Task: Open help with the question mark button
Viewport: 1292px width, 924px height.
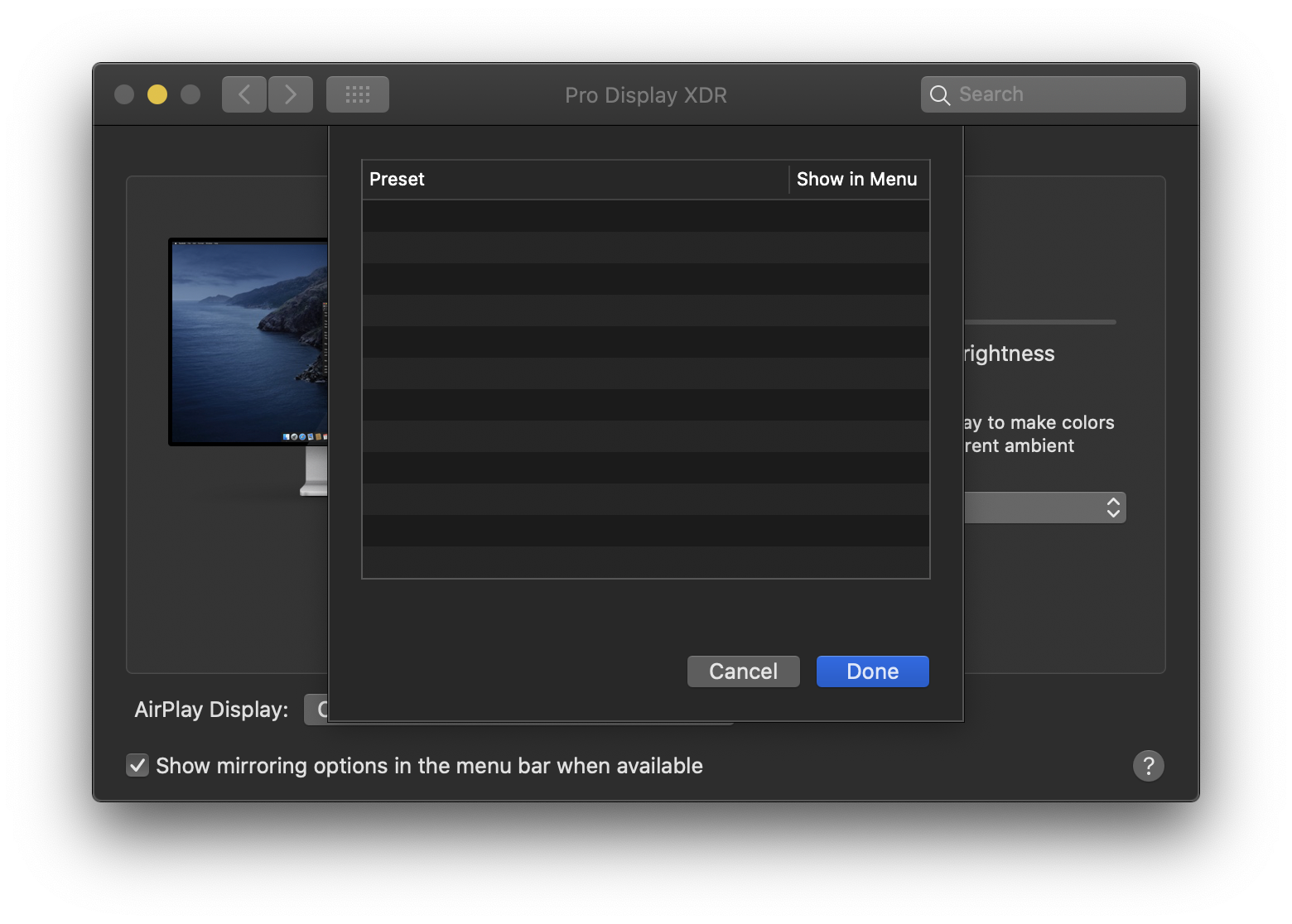Action: [x=1149, y=766]
